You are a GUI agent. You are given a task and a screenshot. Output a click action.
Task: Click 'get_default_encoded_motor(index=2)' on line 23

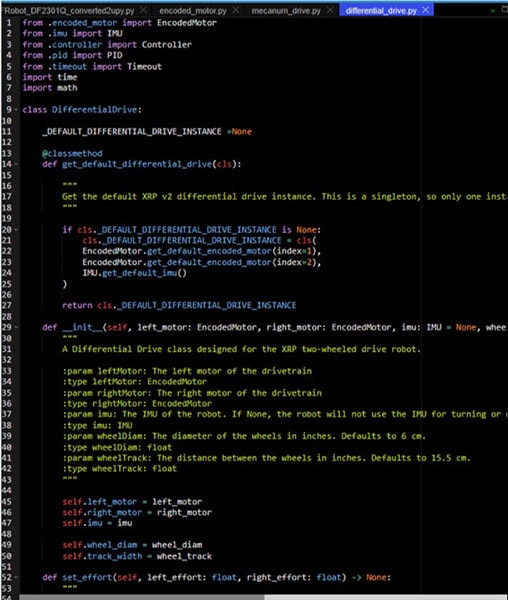(x=233, y=262)
